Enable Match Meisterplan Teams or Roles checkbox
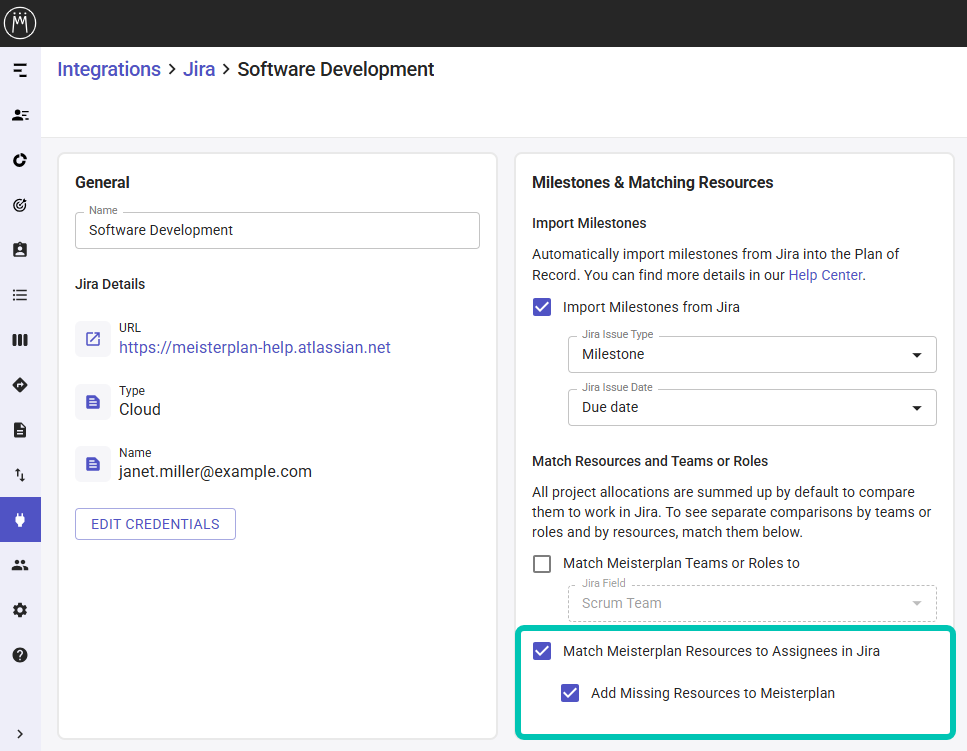The width and height of the screenshot is (967, 751). click(x=542, y=564)
